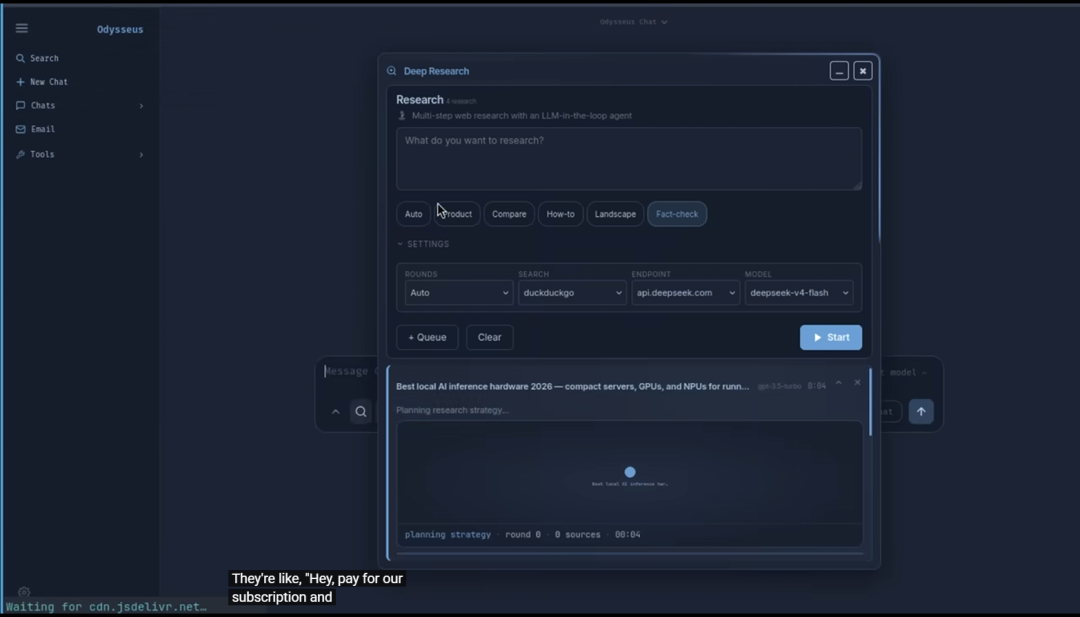Click the up chevron in chat input
1080x617 pixels.
335,412
